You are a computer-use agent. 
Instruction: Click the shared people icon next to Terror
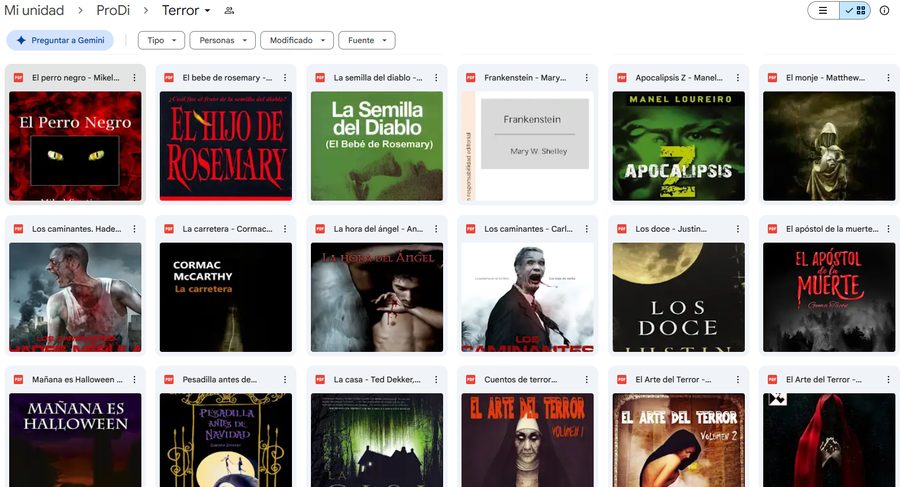[229, 10]
